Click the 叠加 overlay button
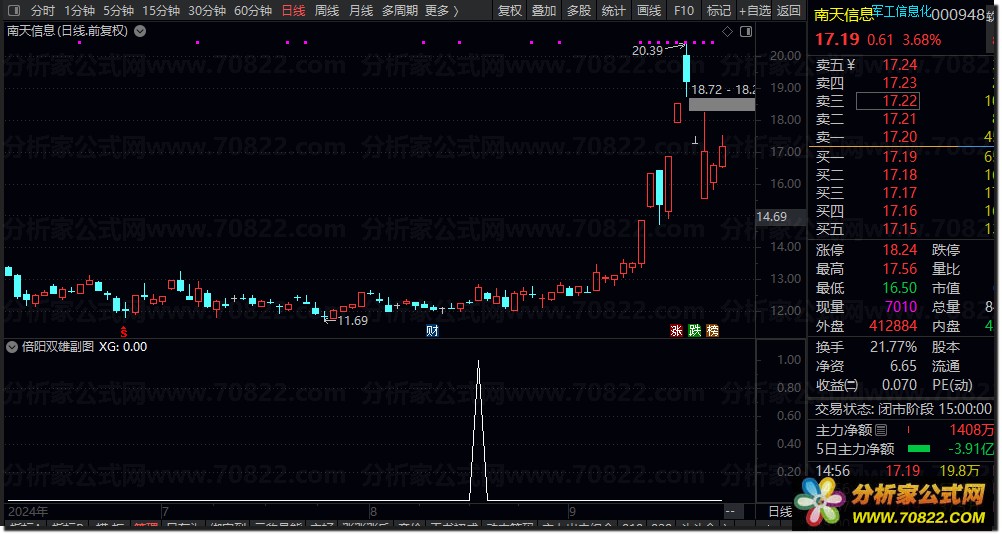Viewport: 1002px width, 534px height. pyautogui.click(x=544, y=11)
